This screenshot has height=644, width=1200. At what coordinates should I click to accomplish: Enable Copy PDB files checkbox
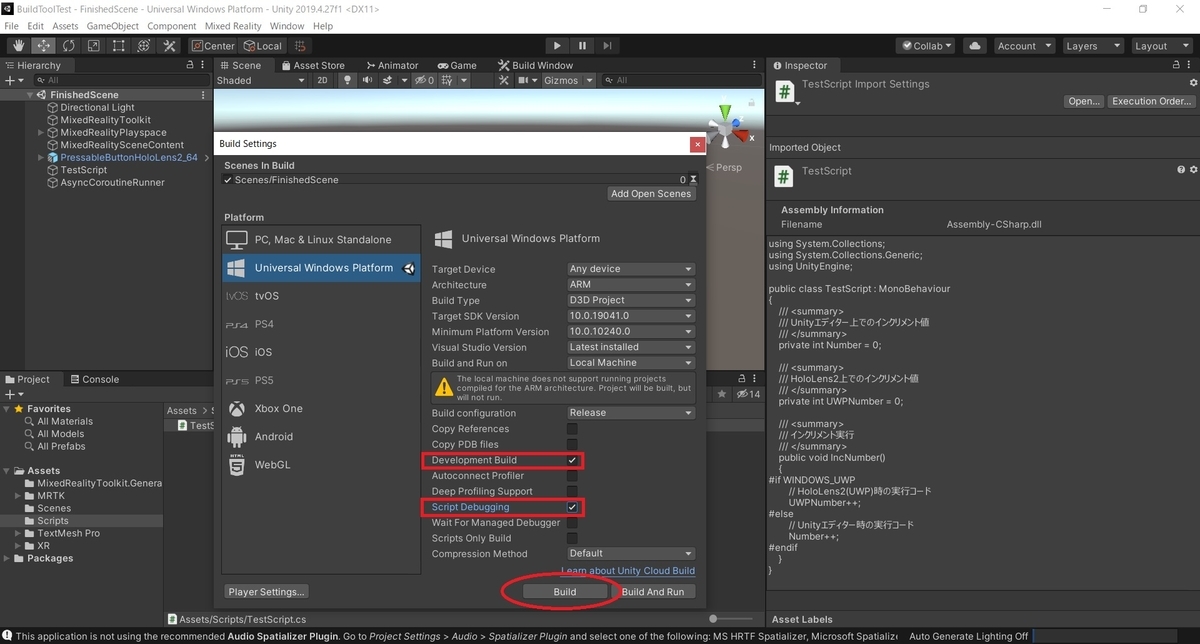pyautogui.click(x=572, y=444)
